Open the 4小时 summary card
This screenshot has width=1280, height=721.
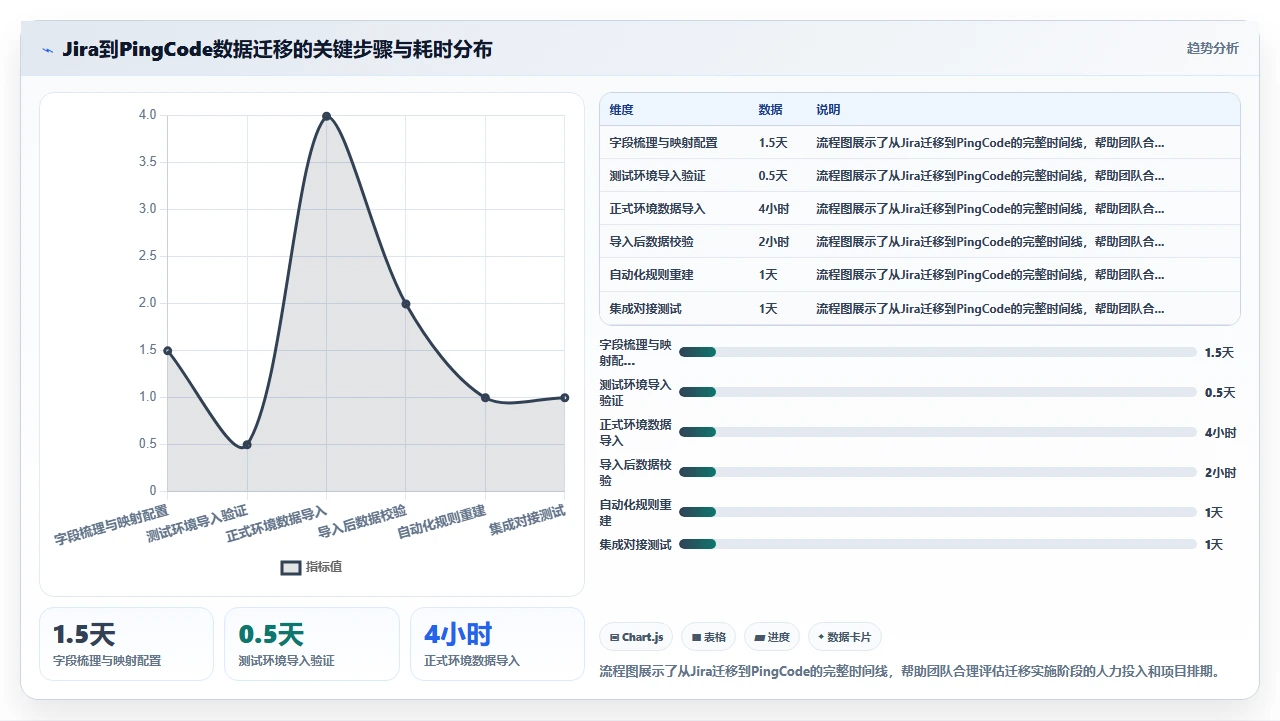497,644
